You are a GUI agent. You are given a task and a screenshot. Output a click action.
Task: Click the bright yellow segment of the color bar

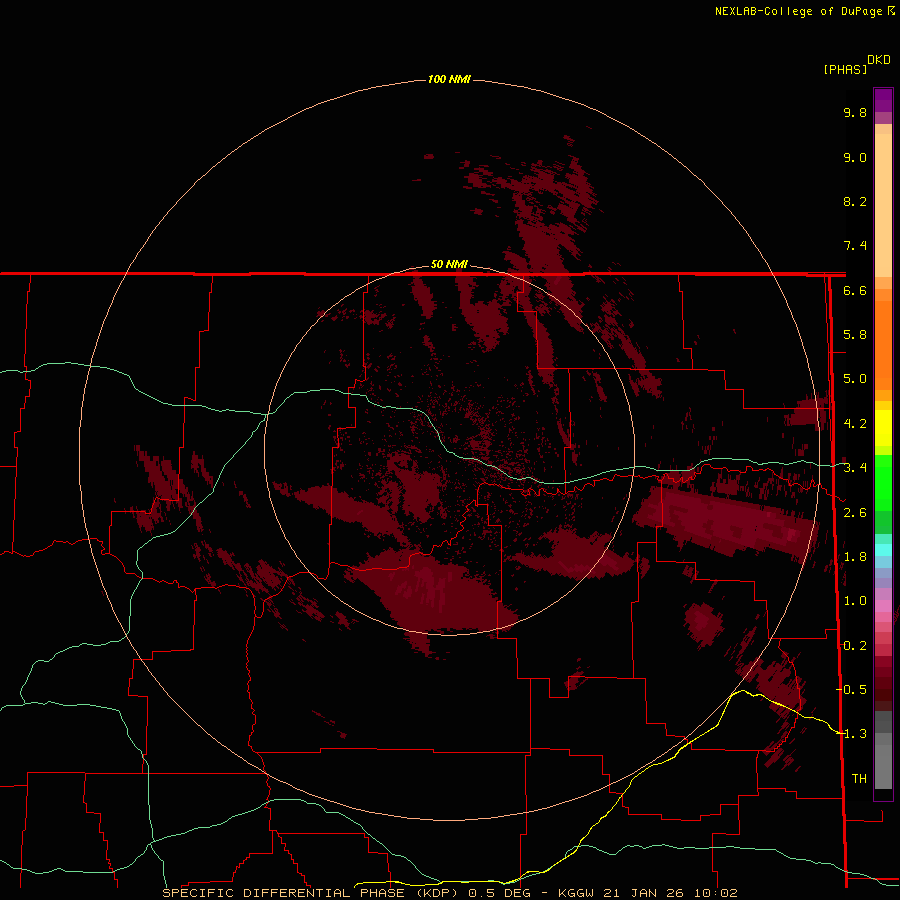click(x=883, y=428)
